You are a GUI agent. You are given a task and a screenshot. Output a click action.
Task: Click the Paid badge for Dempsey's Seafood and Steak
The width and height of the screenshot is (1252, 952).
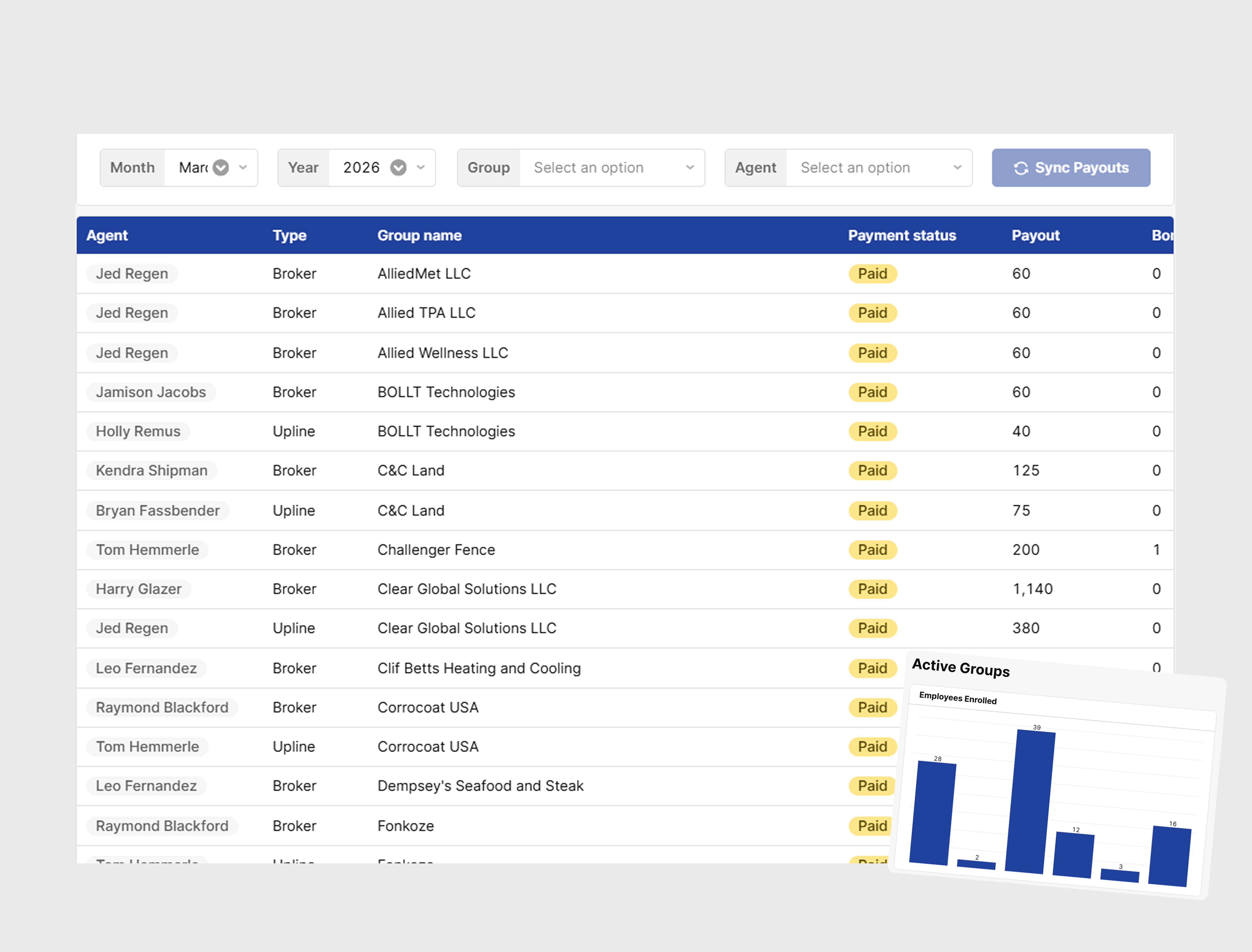[872, 786]
